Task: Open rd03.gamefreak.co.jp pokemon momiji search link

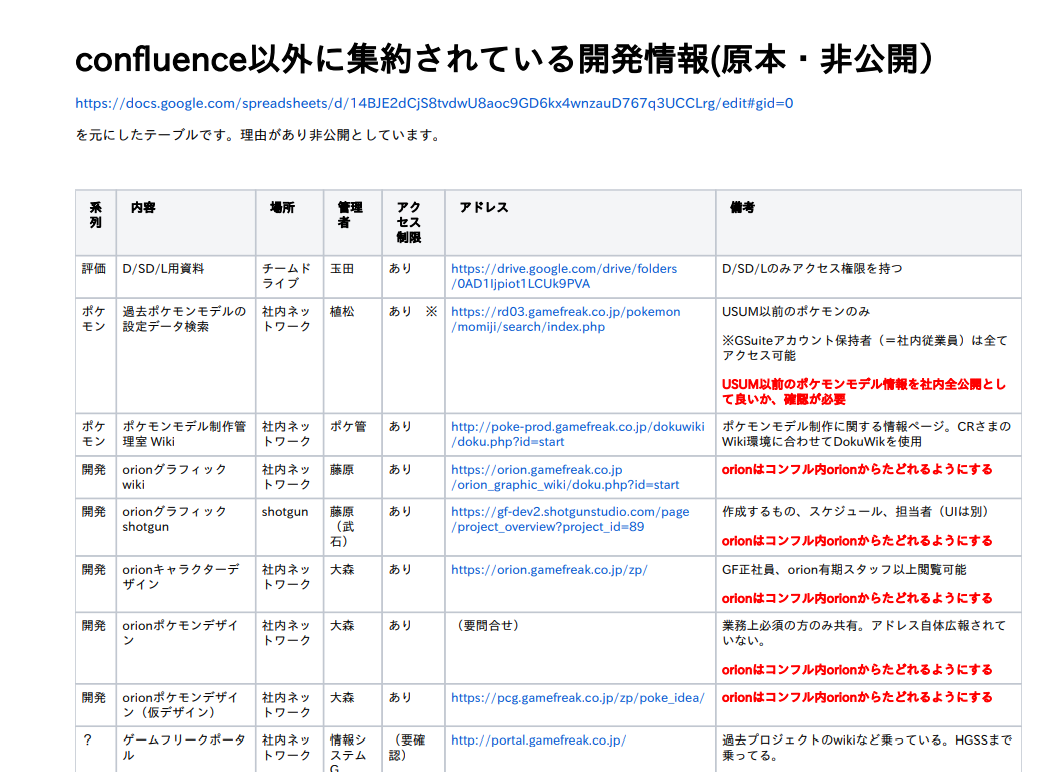Action: coord(565,319)
